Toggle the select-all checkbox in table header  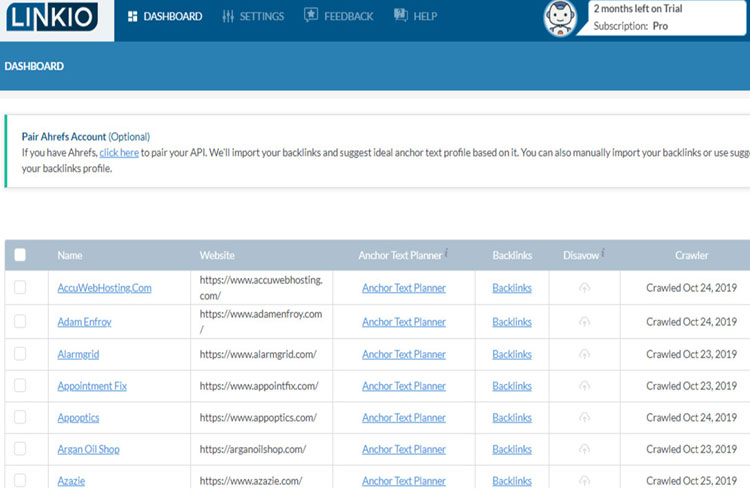point(20,255)
